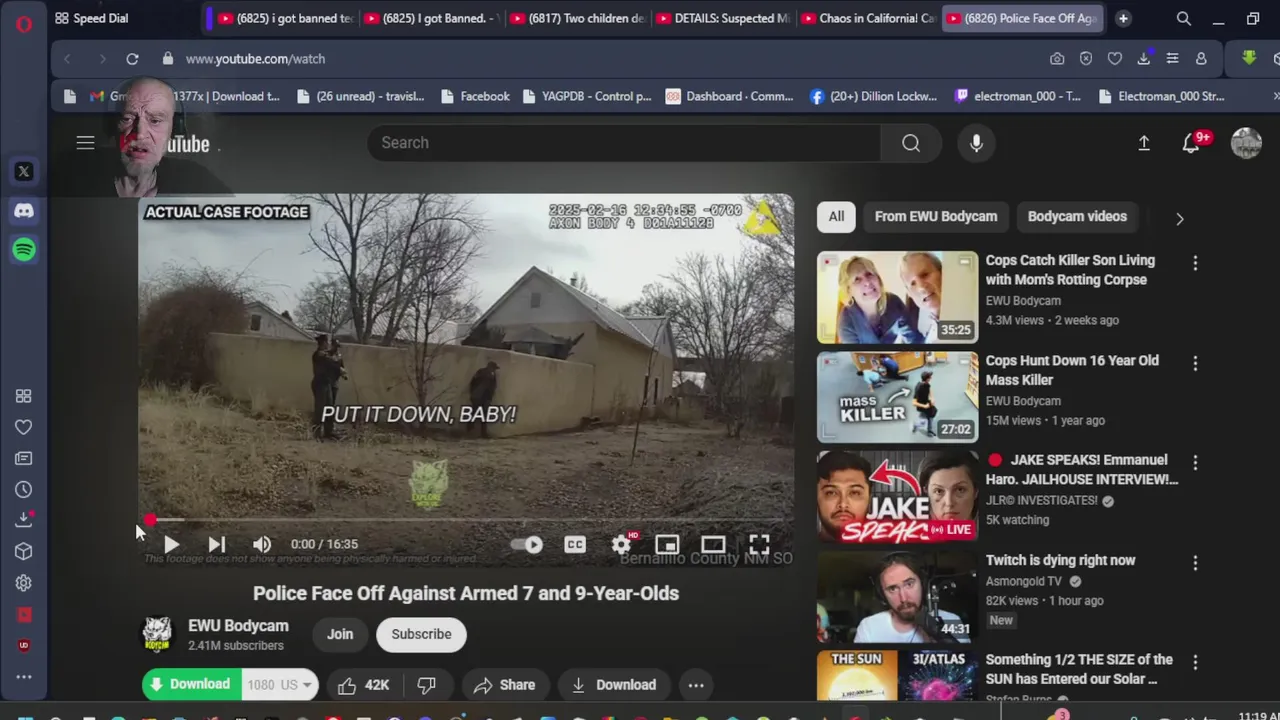Play the video
1280x720 pixels.
[171, 545]
